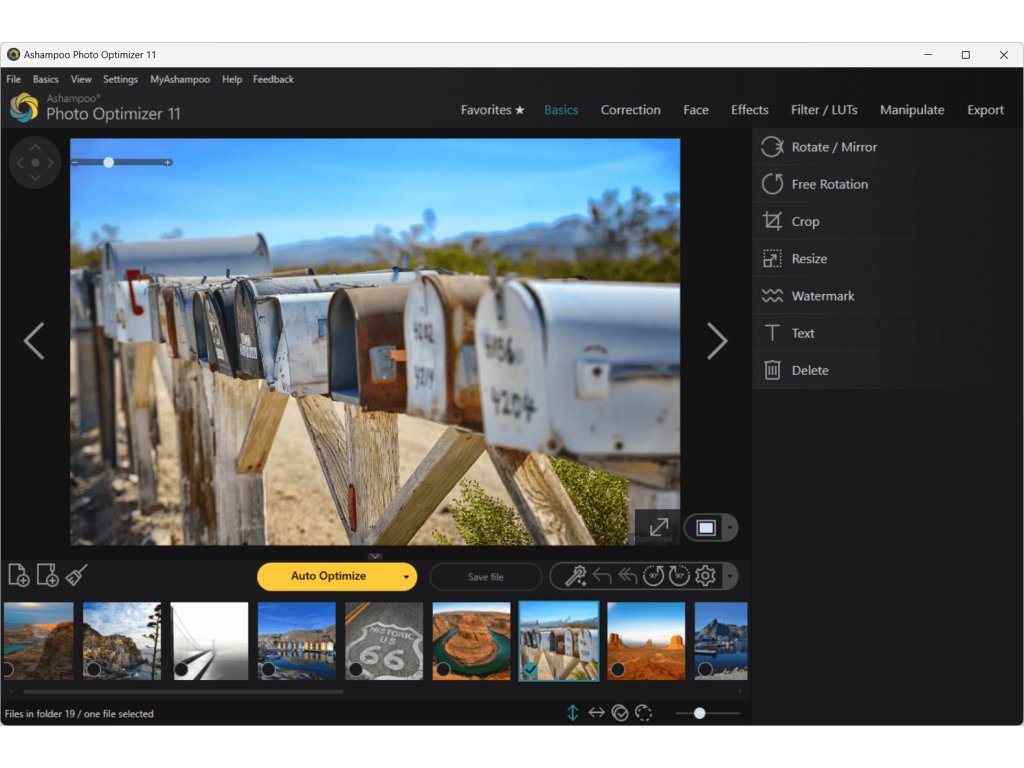Enter fullscreen with the expand arrows icon
This screenshot has width=1024, height=768.
658,527
